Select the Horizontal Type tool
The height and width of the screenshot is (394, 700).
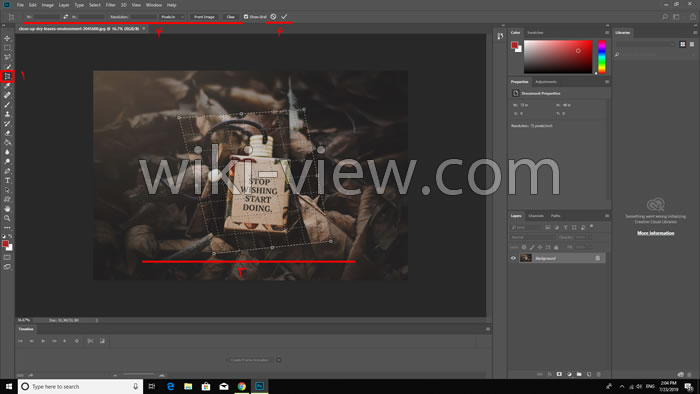tap(7, 181)
